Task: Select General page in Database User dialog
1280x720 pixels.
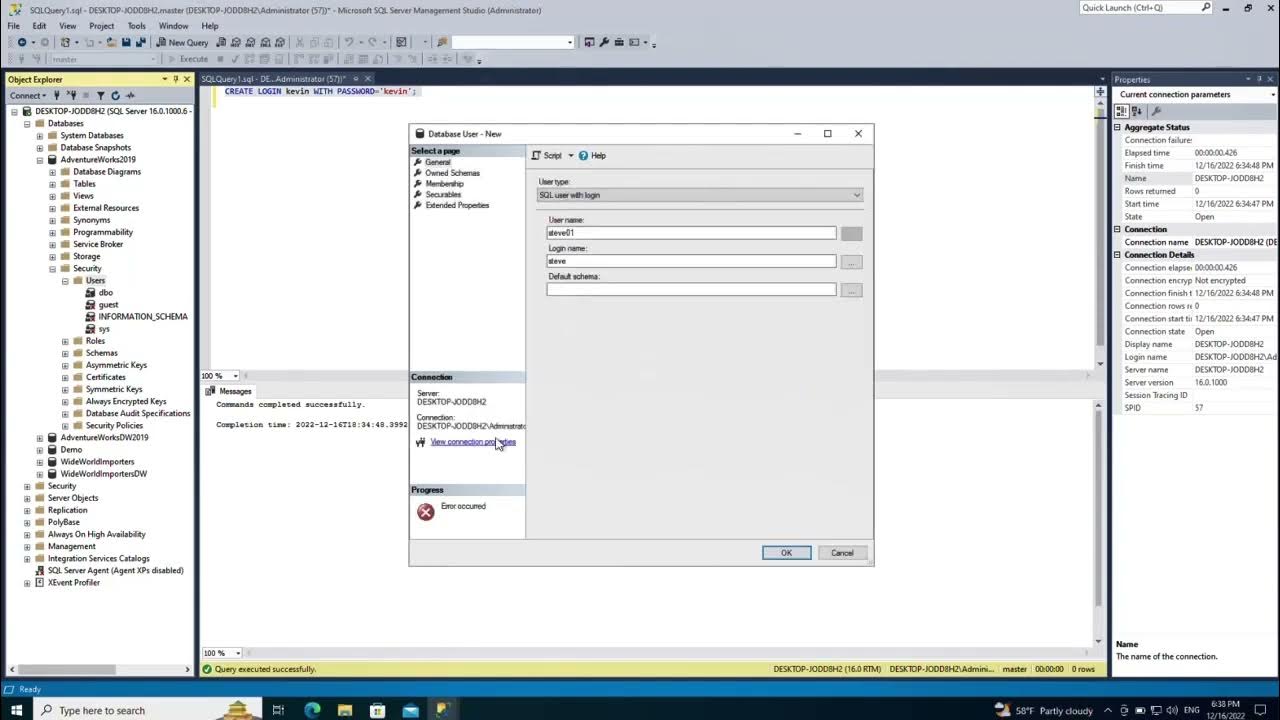Action: click(437, 162)
